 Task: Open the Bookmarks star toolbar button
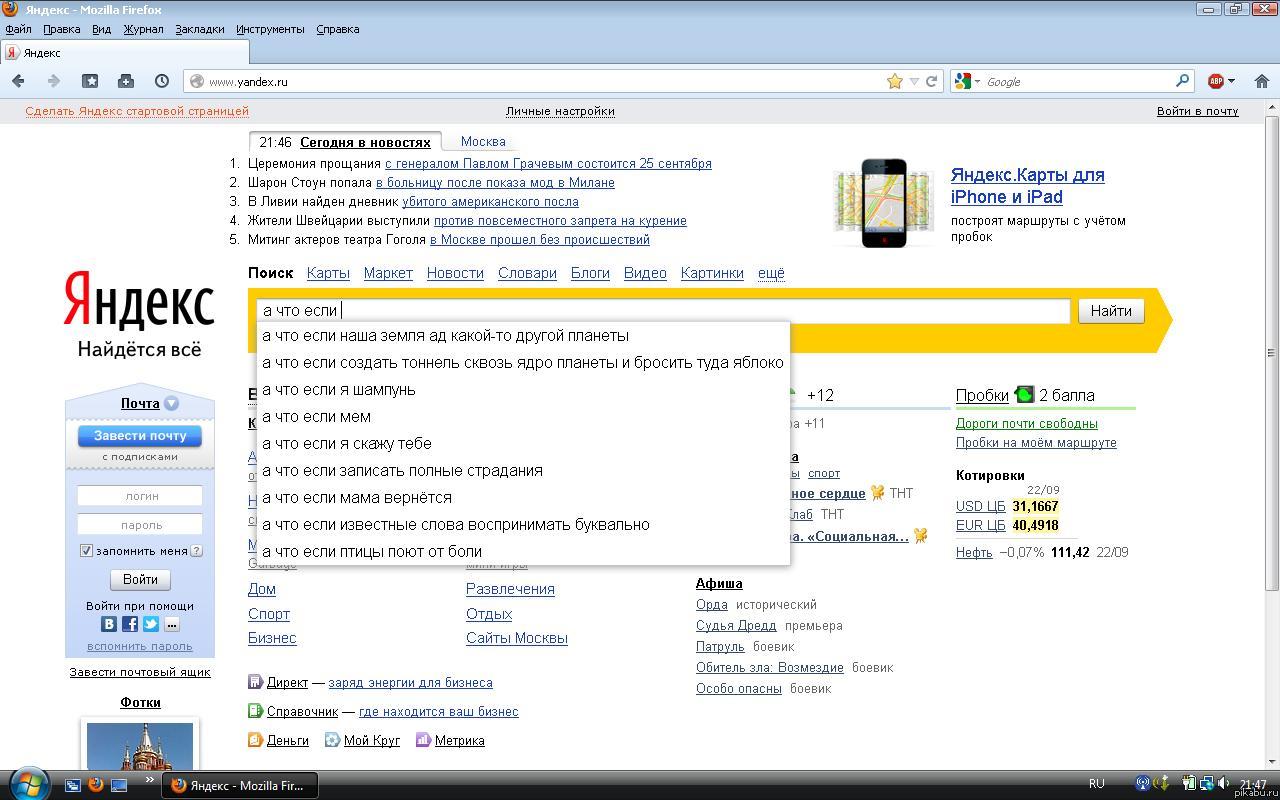tap(90, 81)
